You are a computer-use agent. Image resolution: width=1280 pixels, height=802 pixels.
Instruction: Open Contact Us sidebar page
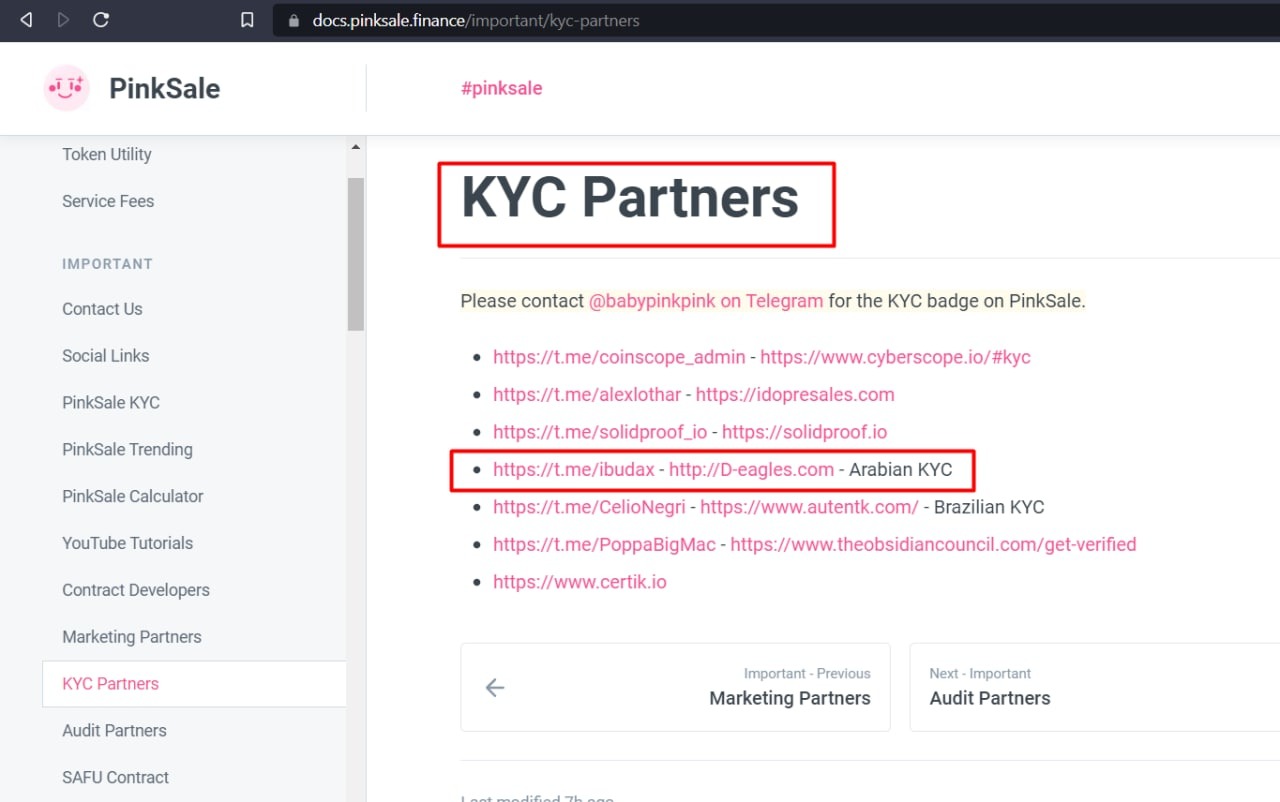102,309
